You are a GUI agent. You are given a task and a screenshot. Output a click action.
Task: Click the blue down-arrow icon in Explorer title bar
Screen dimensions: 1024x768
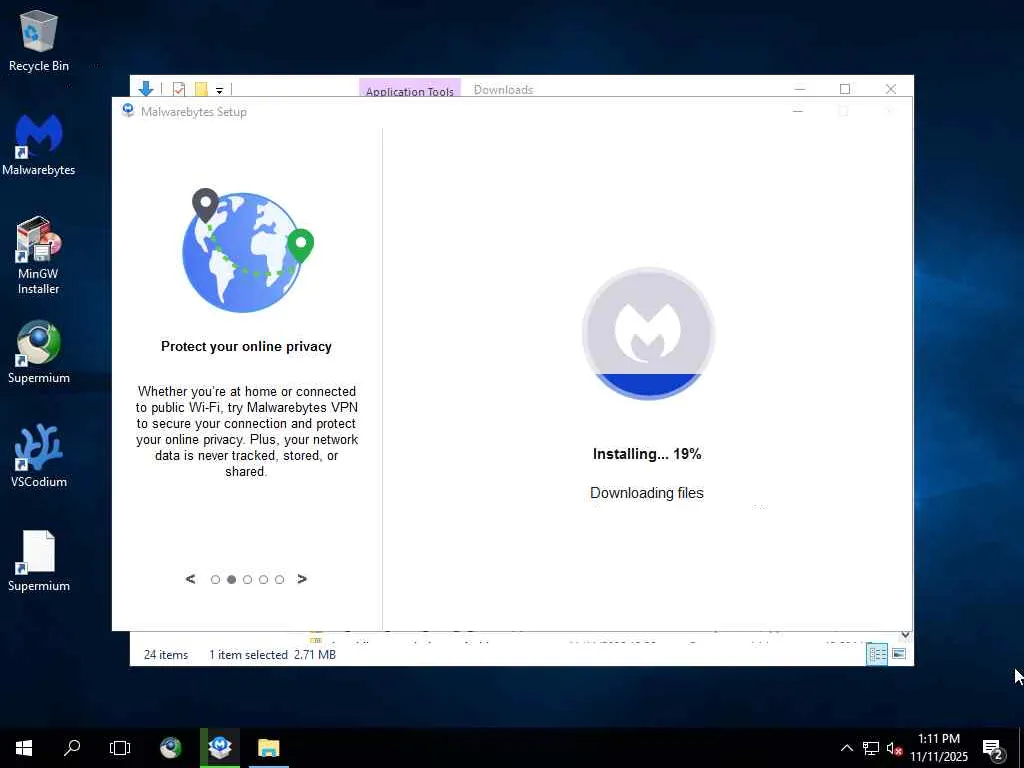point(146,89)
